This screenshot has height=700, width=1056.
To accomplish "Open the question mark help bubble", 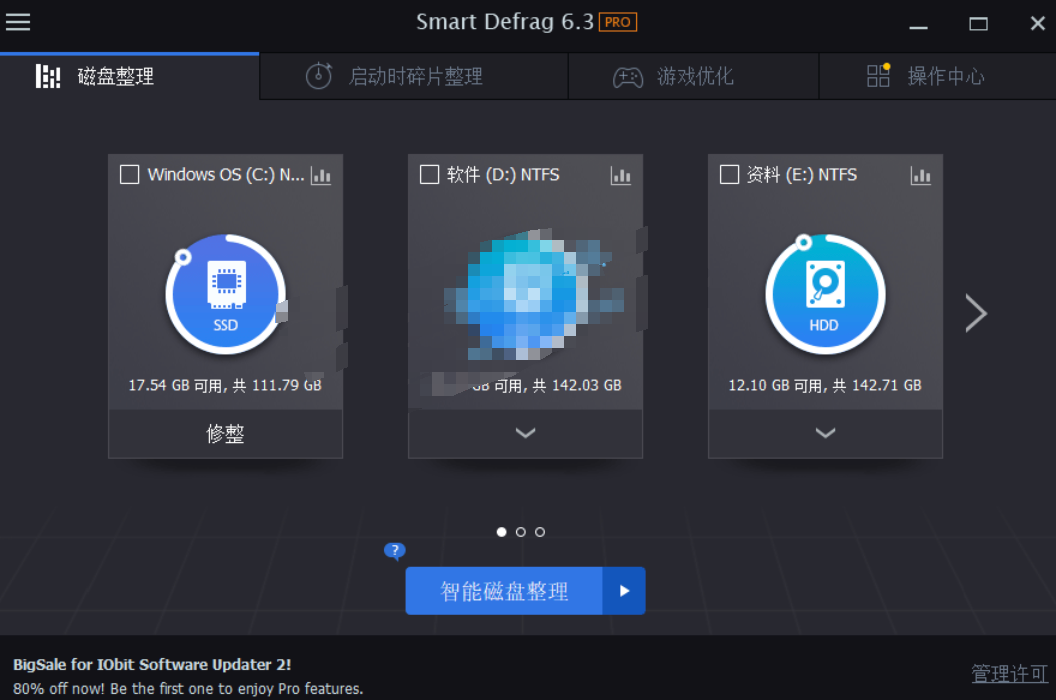I will tap(394, 550).
